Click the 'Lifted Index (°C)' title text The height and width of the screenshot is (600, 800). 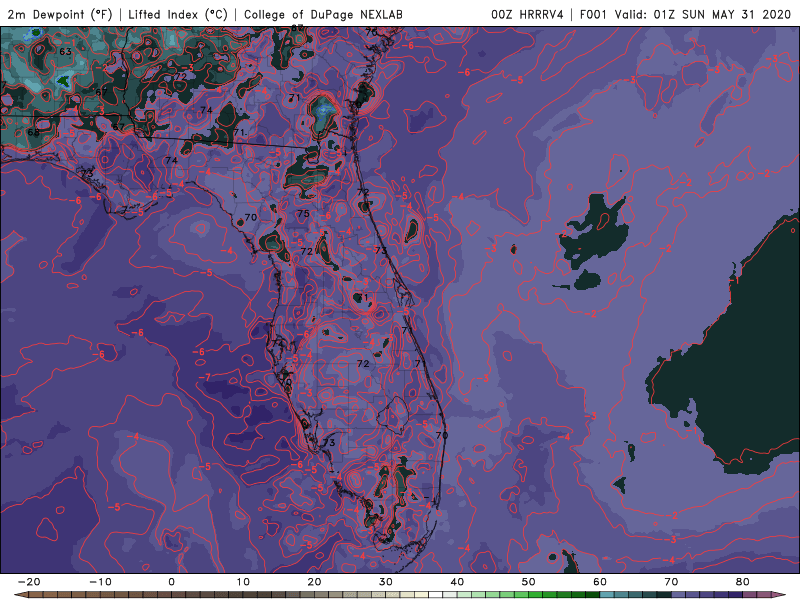(x=178, y=14)
